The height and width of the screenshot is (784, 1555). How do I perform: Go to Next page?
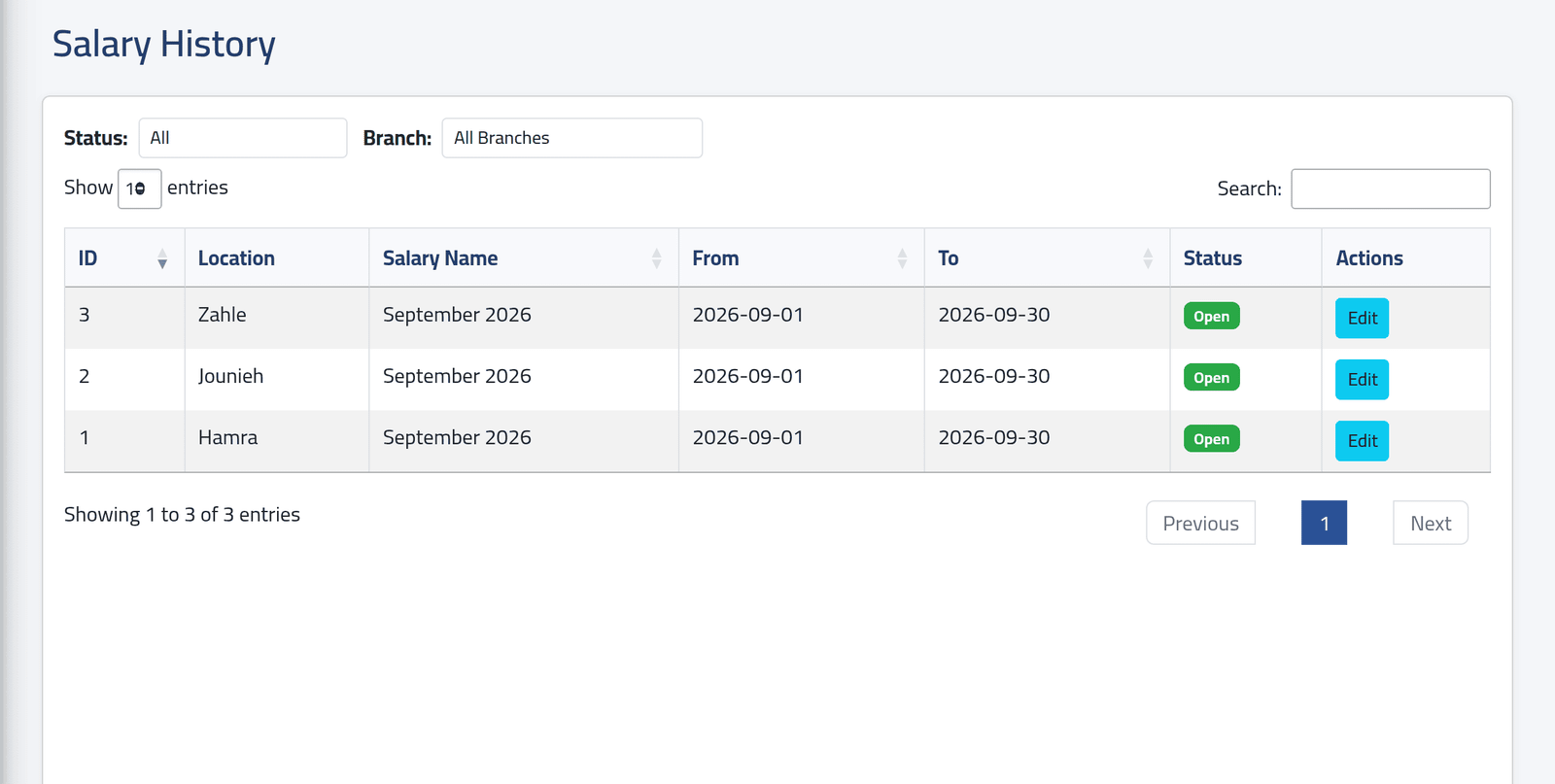[x=1431, y=523]
